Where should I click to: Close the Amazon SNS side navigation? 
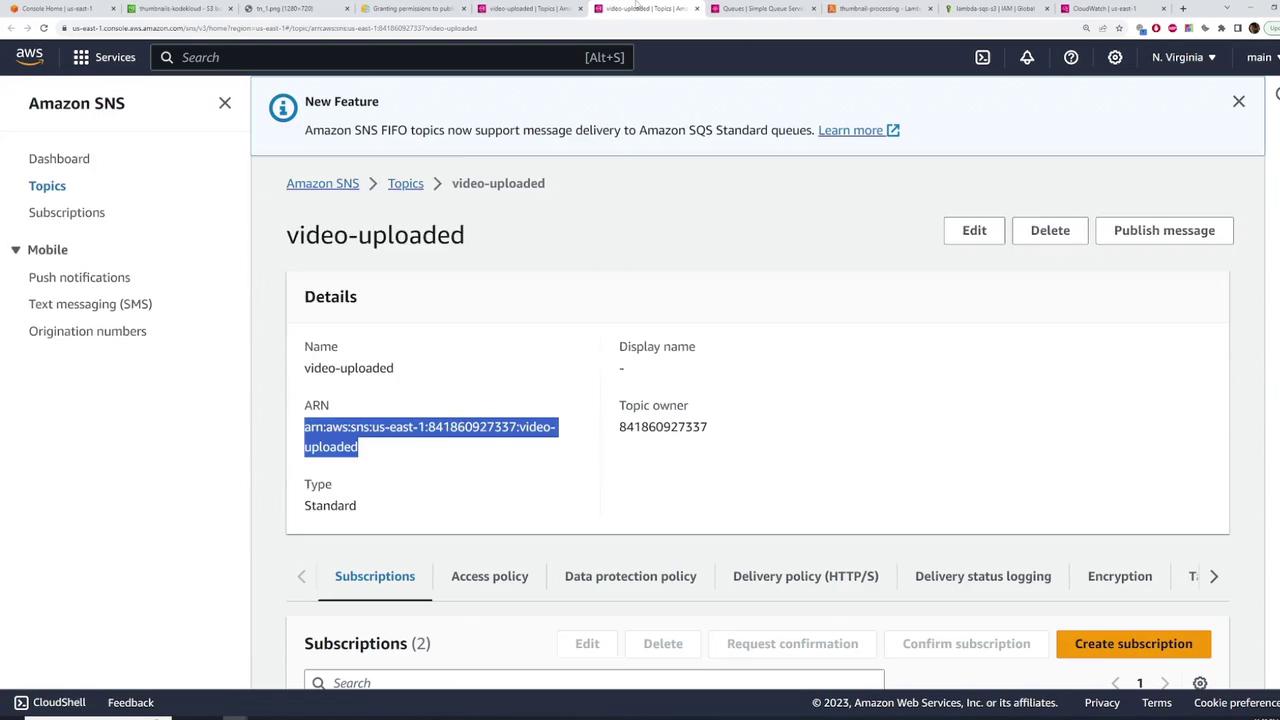point(225,103)
